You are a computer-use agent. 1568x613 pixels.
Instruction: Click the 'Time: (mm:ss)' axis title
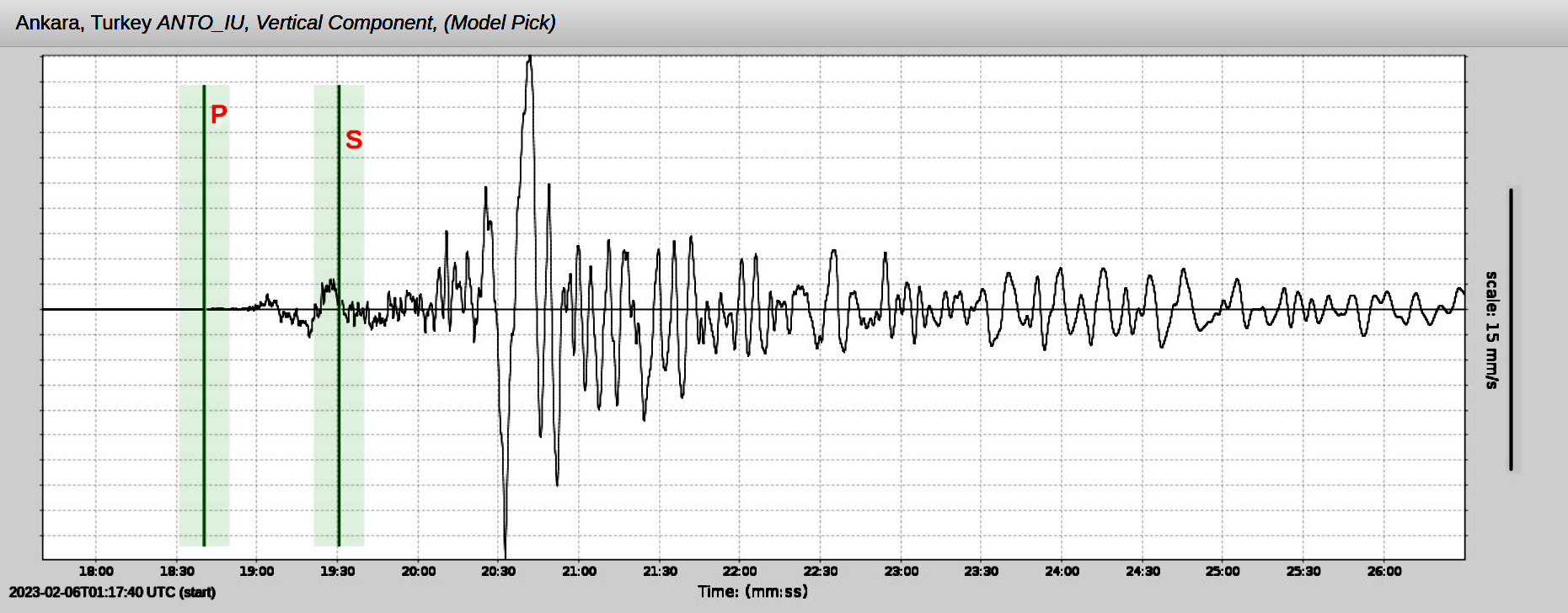pos(752,591)
